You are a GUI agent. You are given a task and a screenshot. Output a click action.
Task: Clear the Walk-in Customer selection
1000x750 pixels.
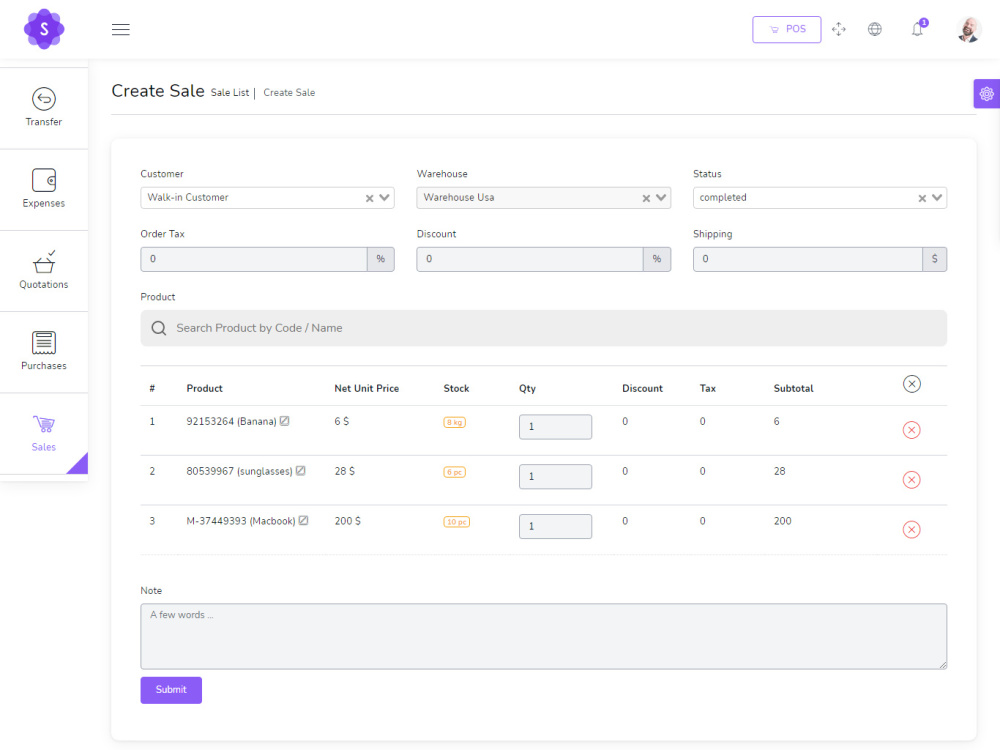(x=369, y=198)
